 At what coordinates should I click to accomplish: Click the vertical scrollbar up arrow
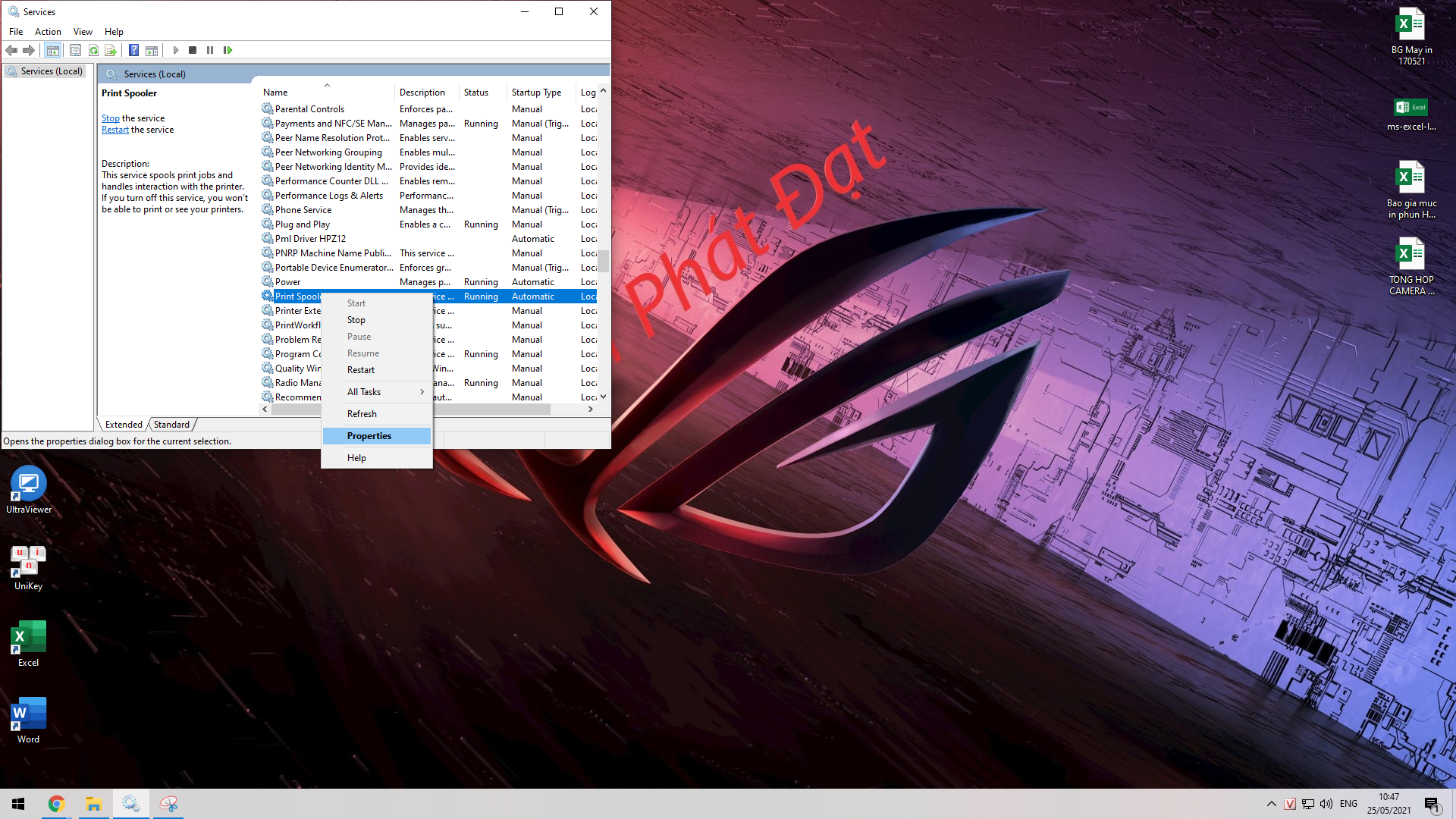point(604,91)
